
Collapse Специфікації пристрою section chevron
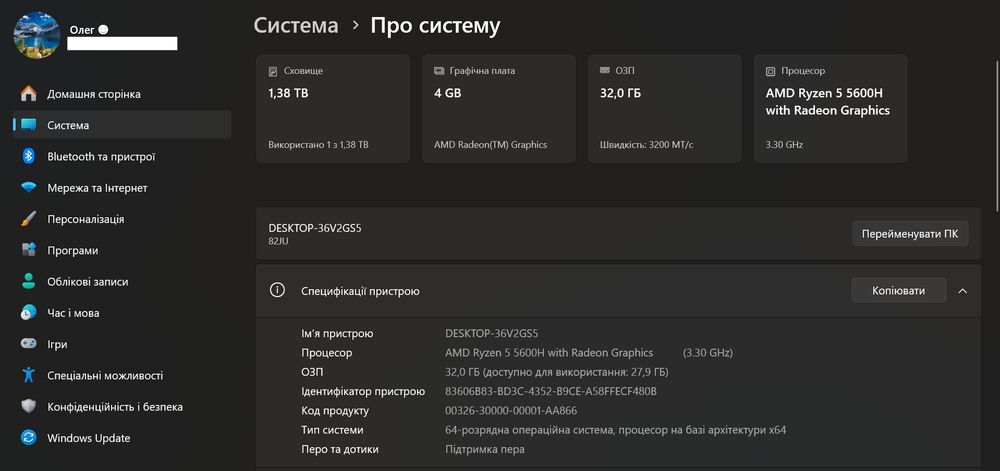click(x=963, y=291)
